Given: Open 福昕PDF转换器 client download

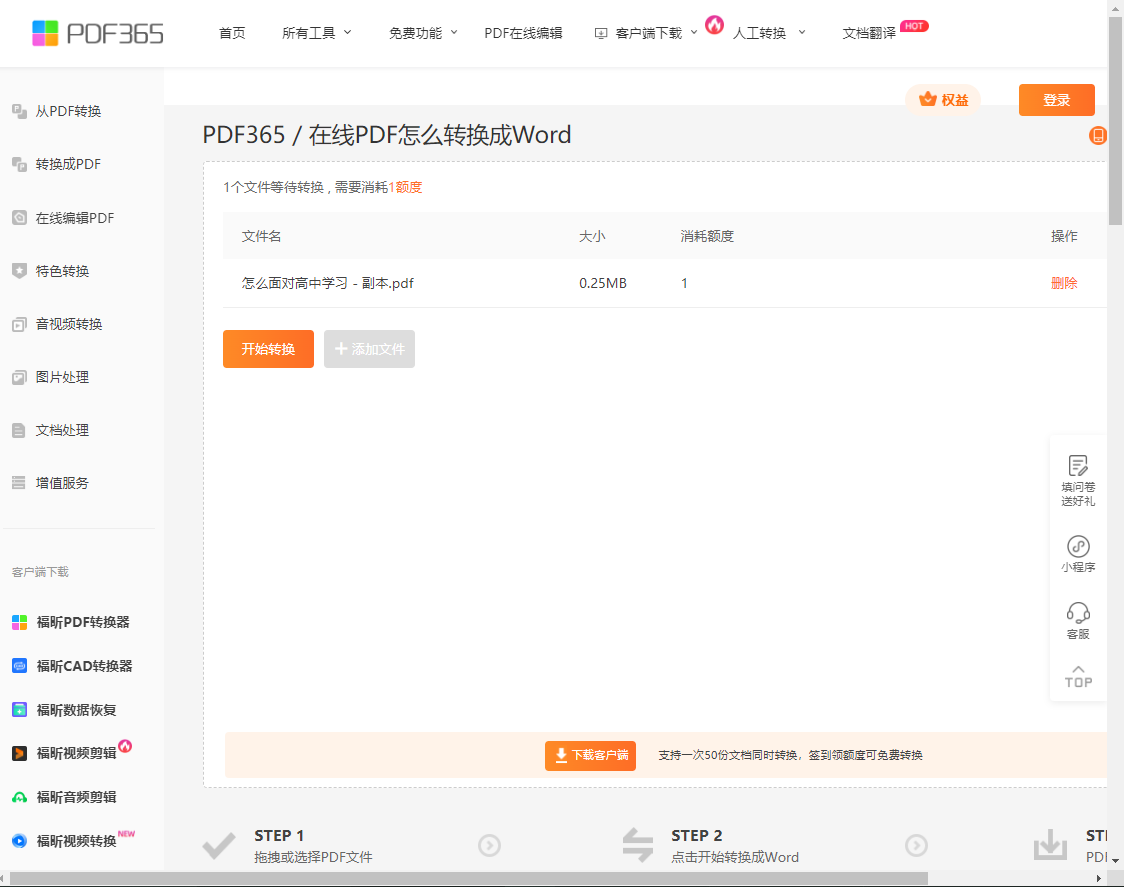Looking at the screenshot, I should click(x=82, y=622).
